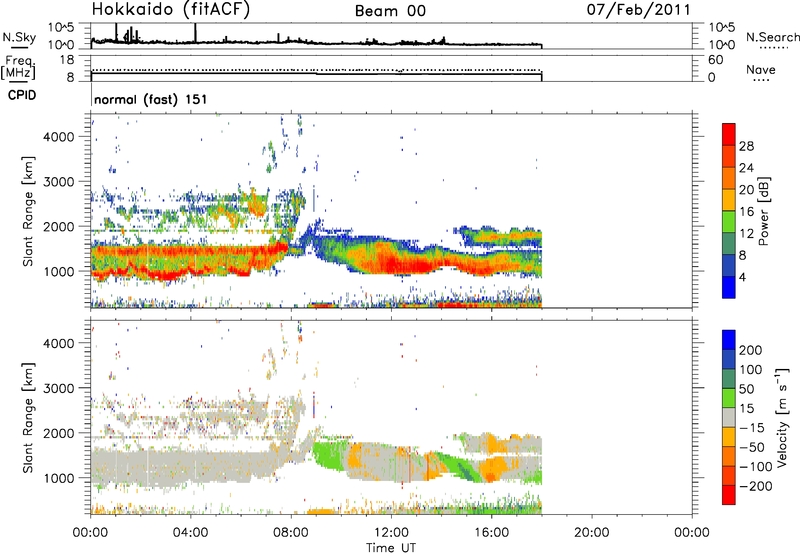The width and height of the screenshot is (800, 554).
Task: Click the '200' velocity colorbar tick
Action: click(750, 350)
